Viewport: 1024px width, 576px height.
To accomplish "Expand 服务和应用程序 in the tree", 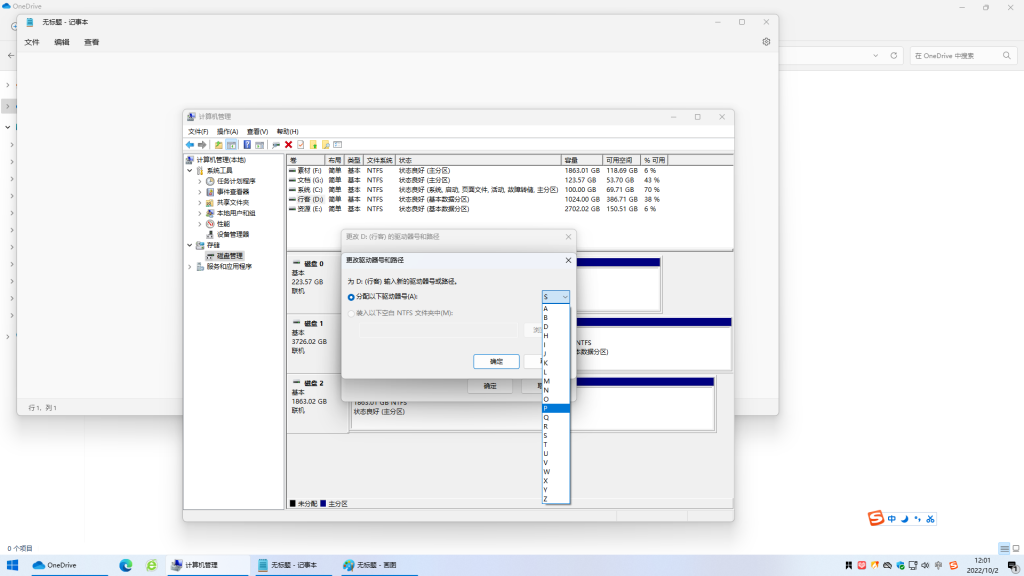I will pyautogui.click(x=190, y=267).
